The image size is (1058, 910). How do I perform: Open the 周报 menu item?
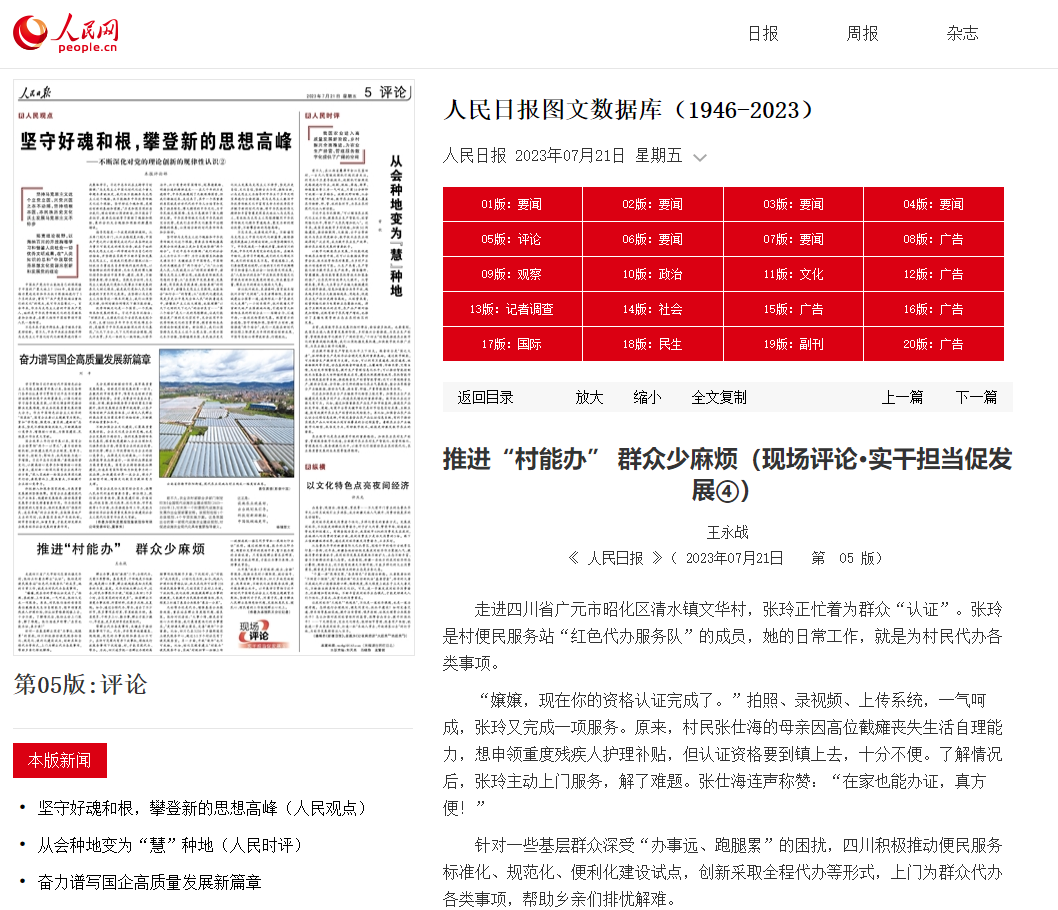coord(862,34)
